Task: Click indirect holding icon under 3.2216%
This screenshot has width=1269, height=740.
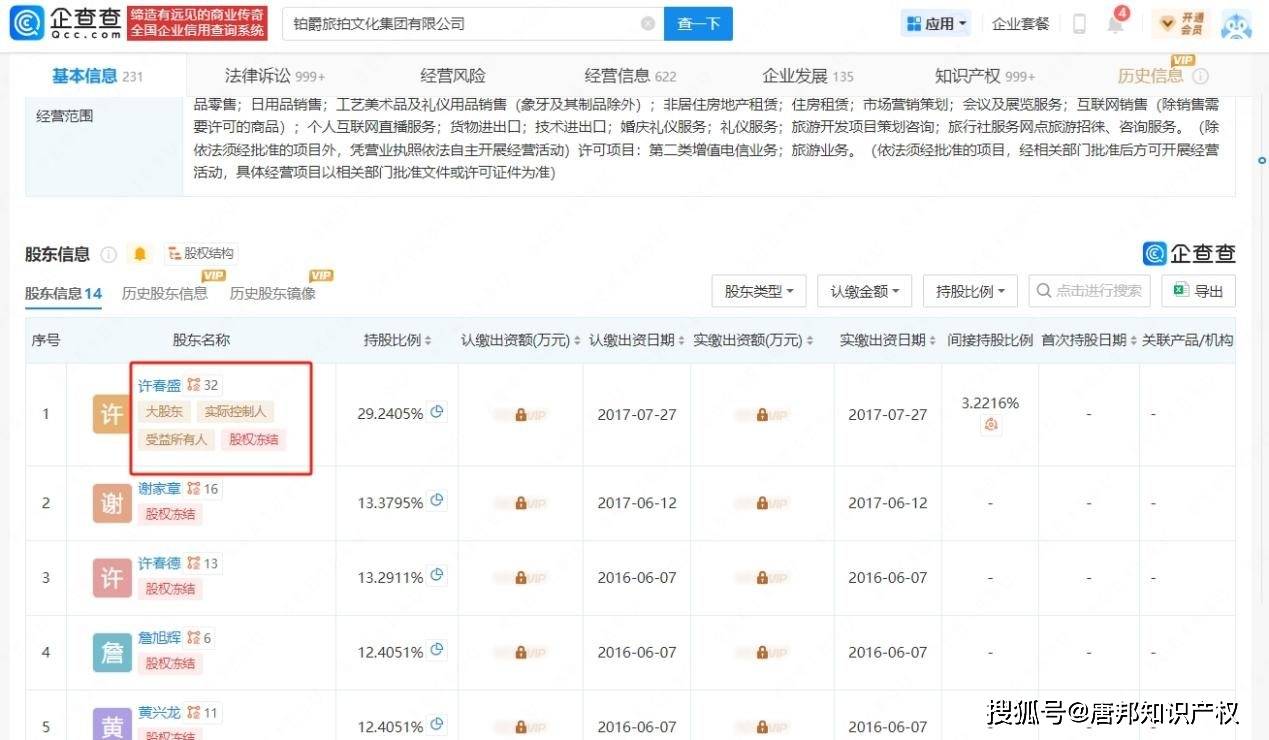Action: [990, 425]
